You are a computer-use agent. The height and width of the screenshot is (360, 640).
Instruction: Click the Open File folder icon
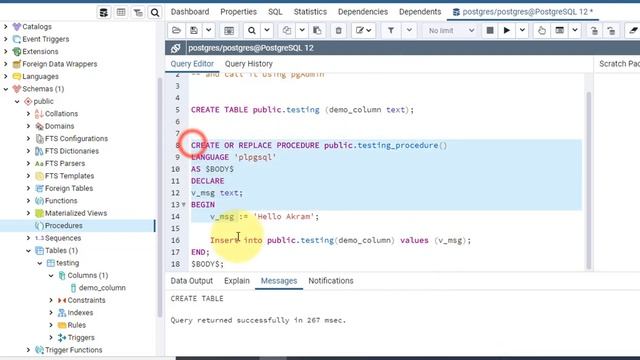(176, 31)
